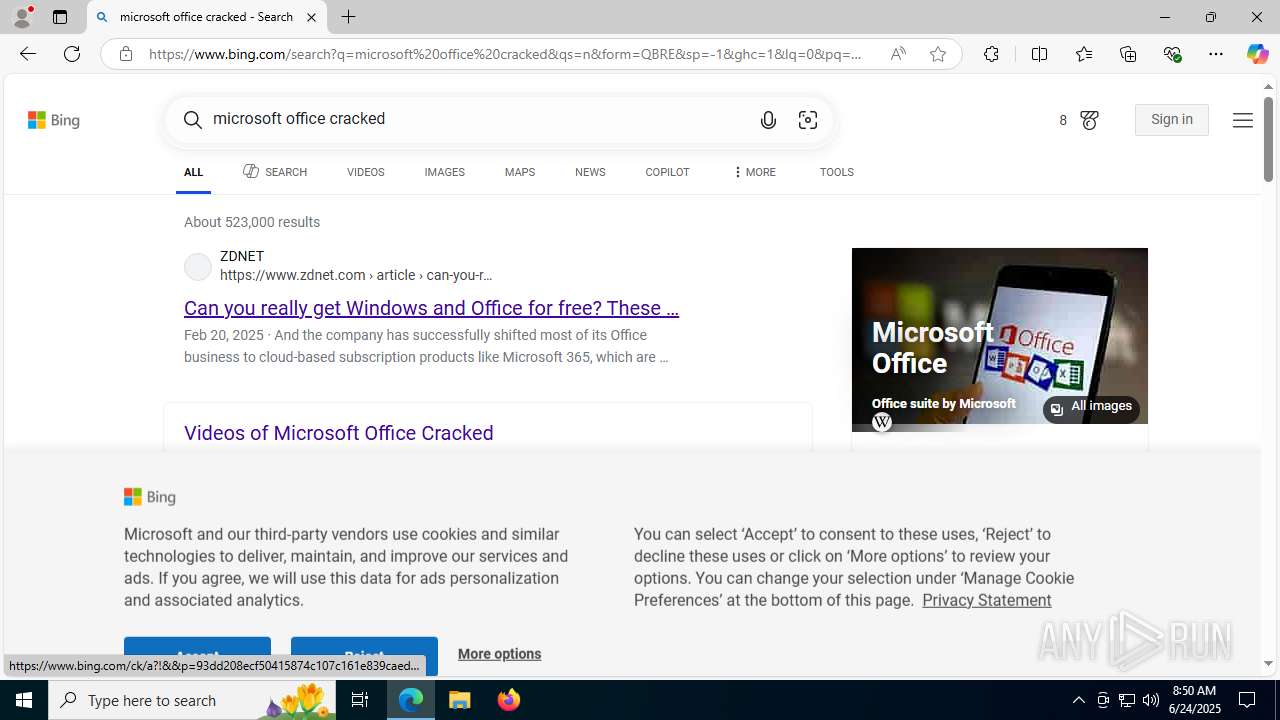Open the Windows Start menu
This screenshot has width=1280, height=720.
[24, 700]
